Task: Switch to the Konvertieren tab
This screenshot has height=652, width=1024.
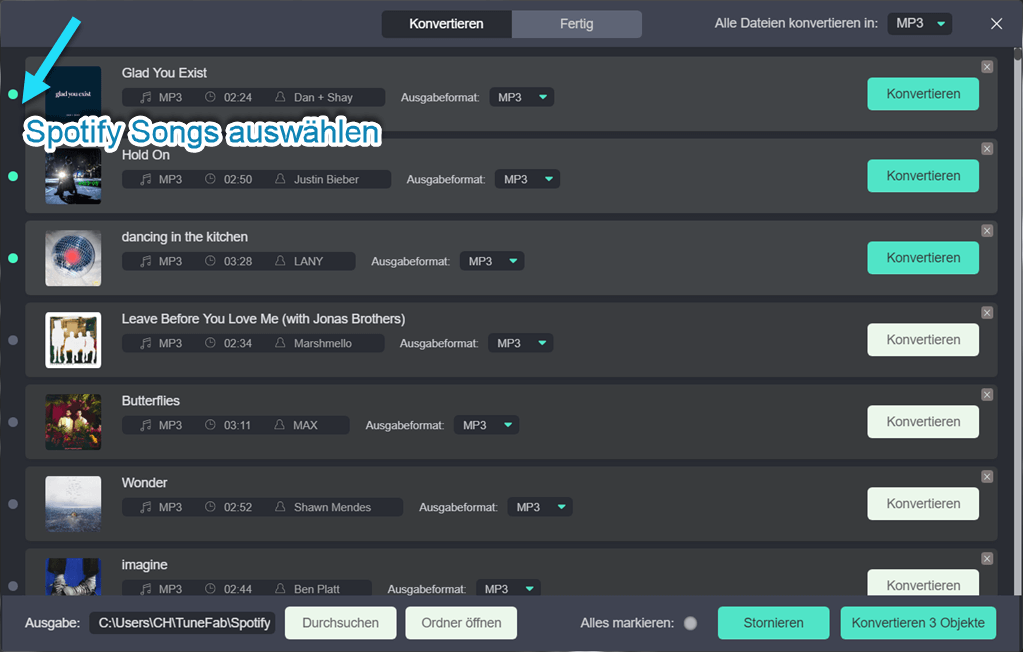Action: click(447, 24)
